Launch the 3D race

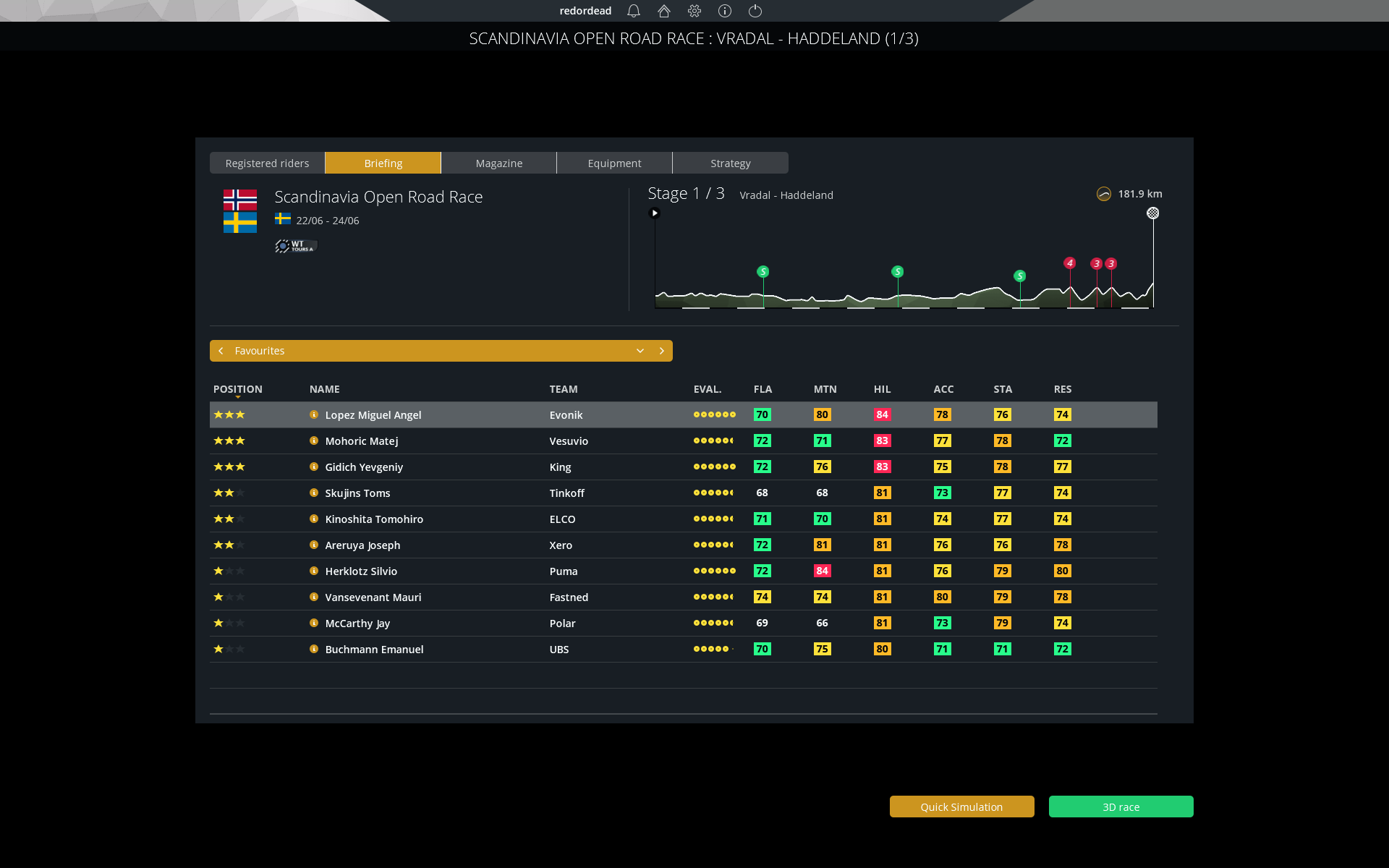pyautogui.click(x=1121, y=807)
